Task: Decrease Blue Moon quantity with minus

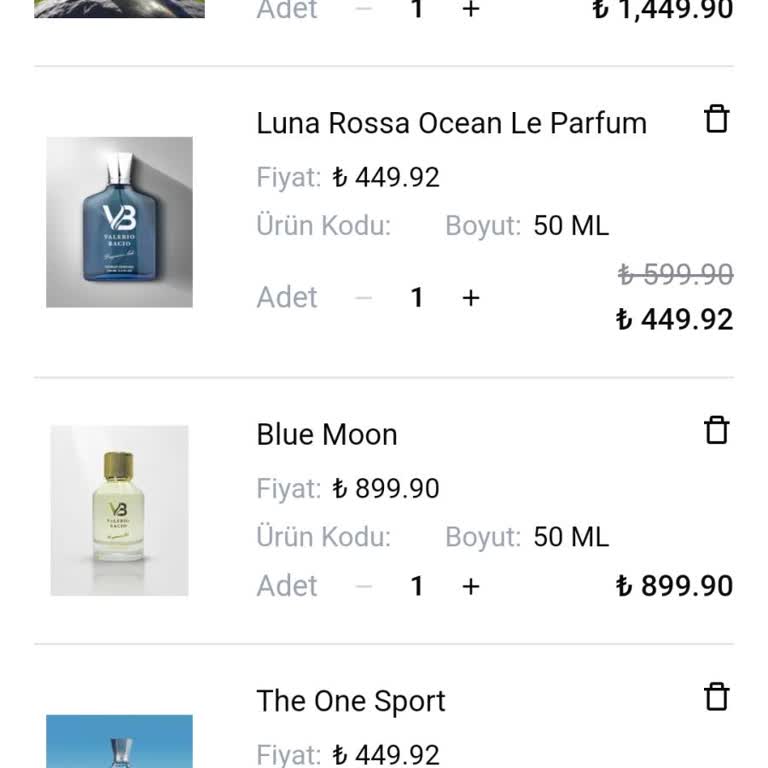Action: click(364, 586)
